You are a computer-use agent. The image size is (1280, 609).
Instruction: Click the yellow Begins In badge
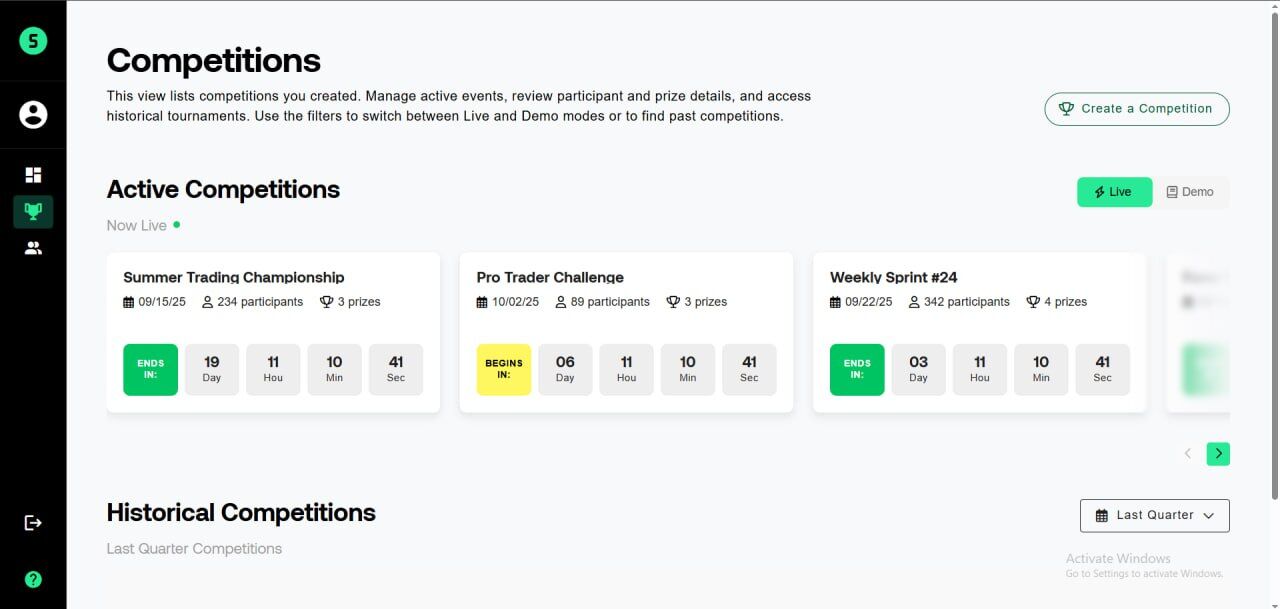point(503,370)
